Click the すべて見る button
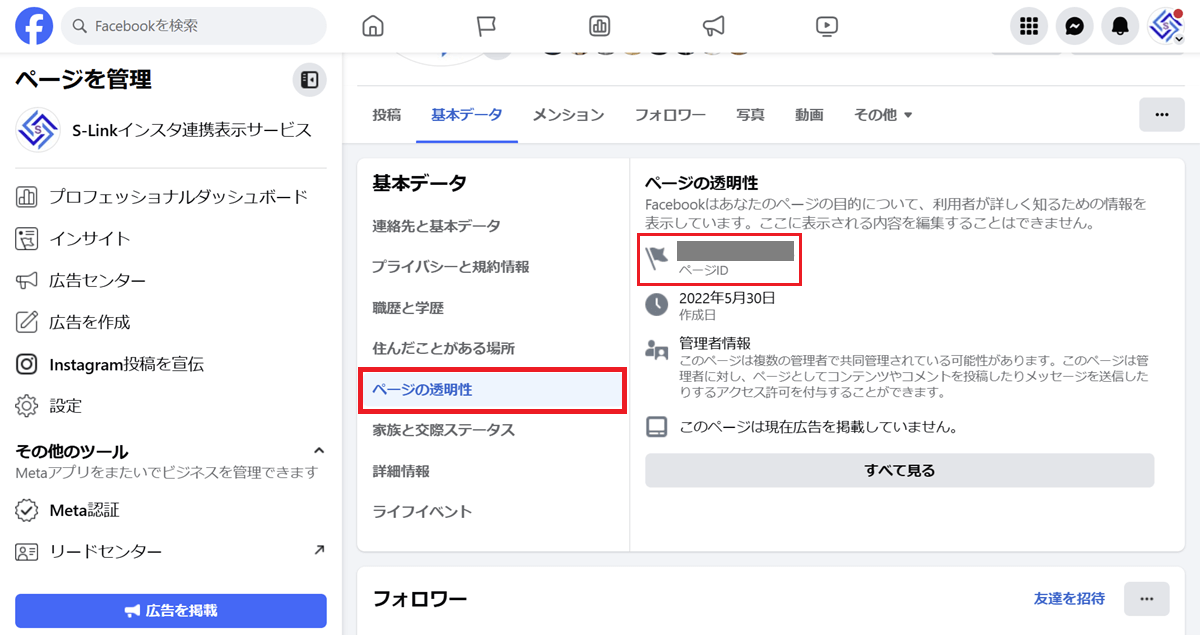 (899, 470)
